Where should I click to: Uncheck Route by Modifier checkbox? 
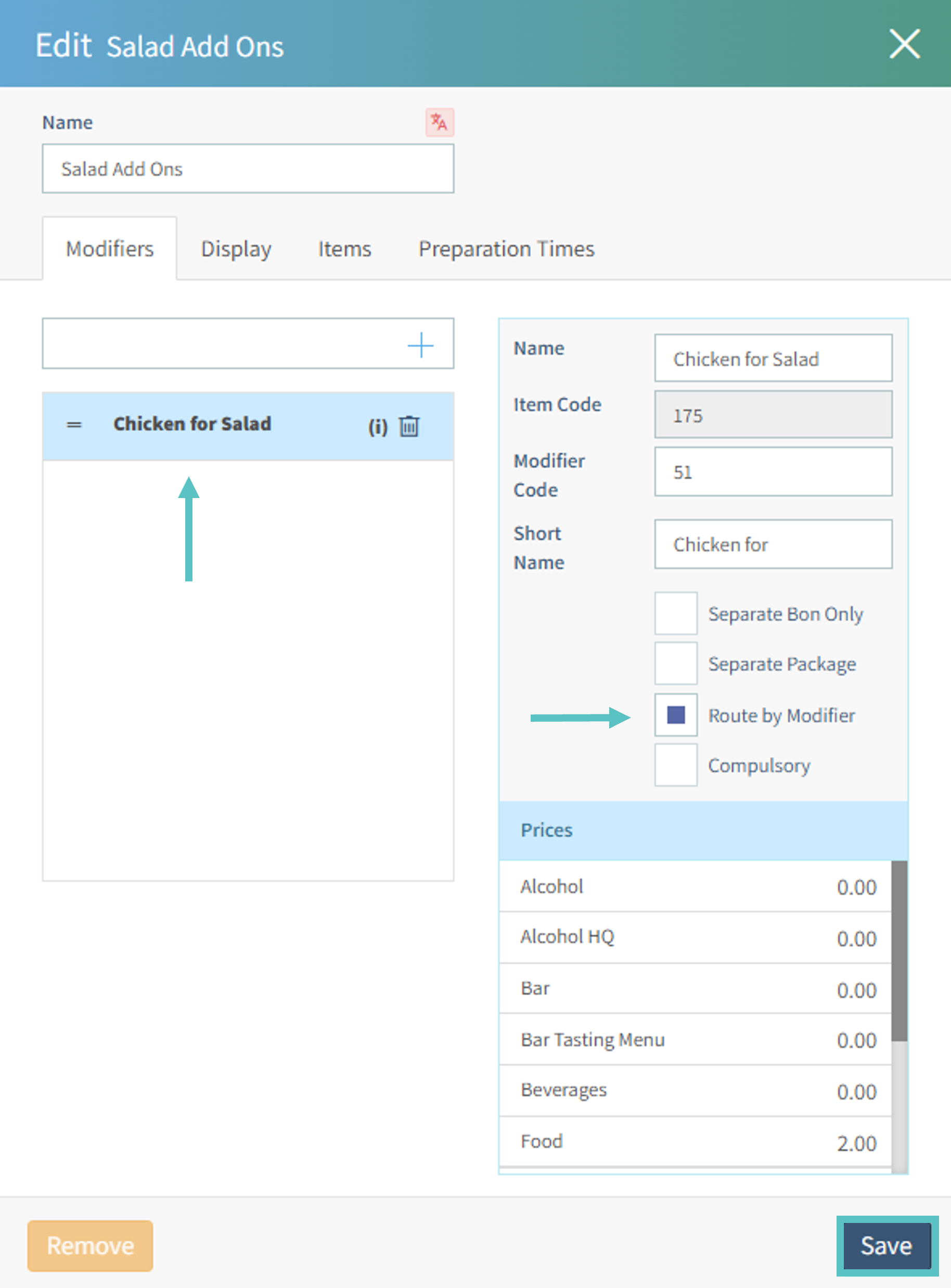(675, 715)
